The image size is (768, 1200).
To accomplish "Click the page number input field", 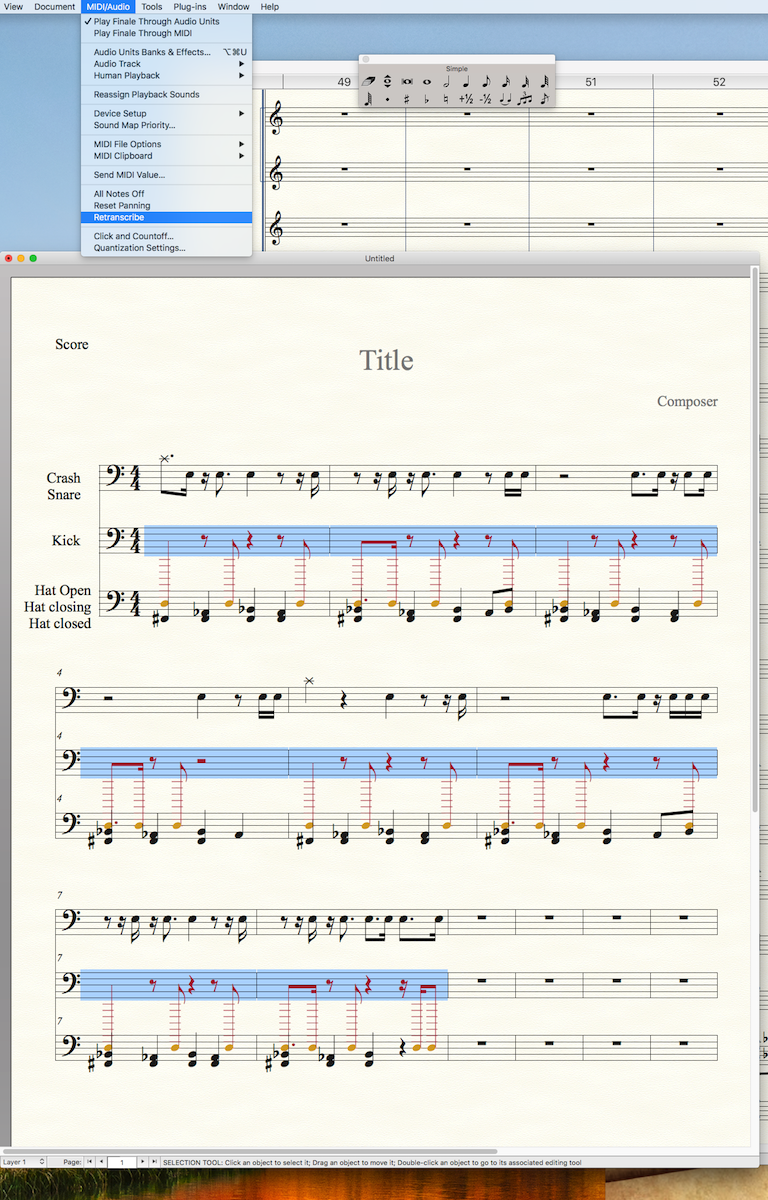I will click(121, 1161).
